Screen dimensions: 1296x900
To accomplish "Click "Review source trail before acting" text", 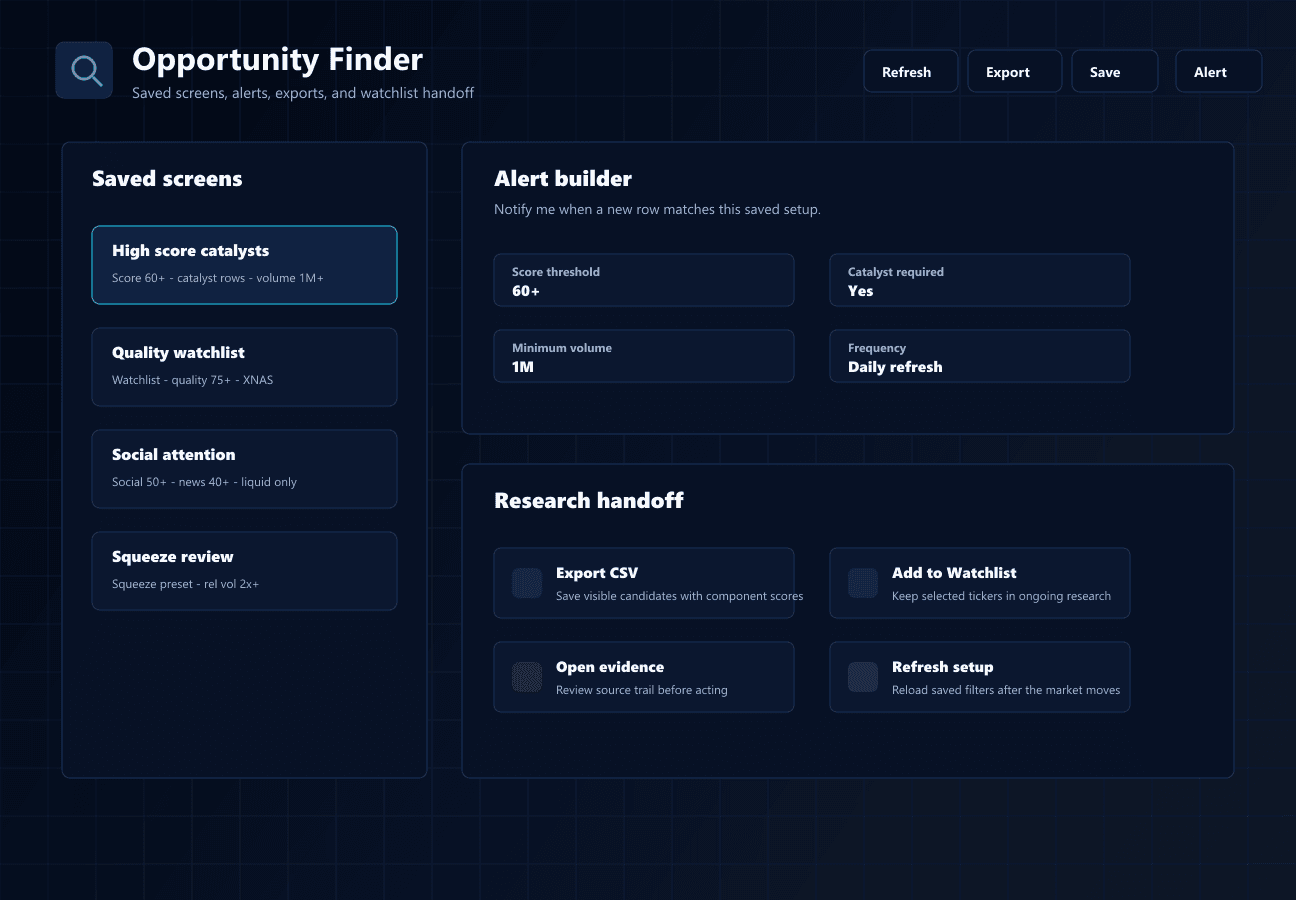I will pyautogui.click(x=642, y=690).
